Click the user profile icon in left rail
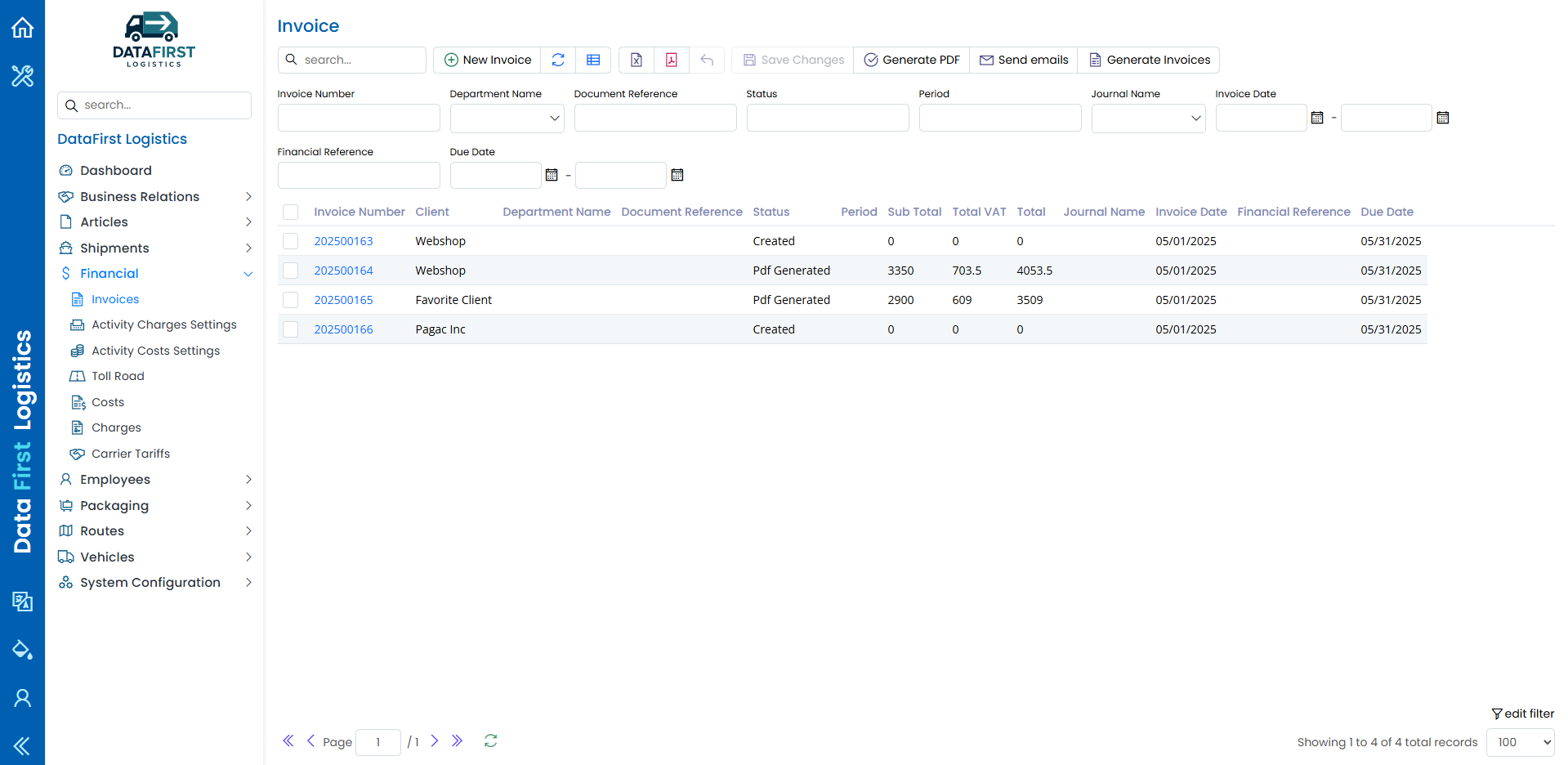 click(x=22, y=698)
